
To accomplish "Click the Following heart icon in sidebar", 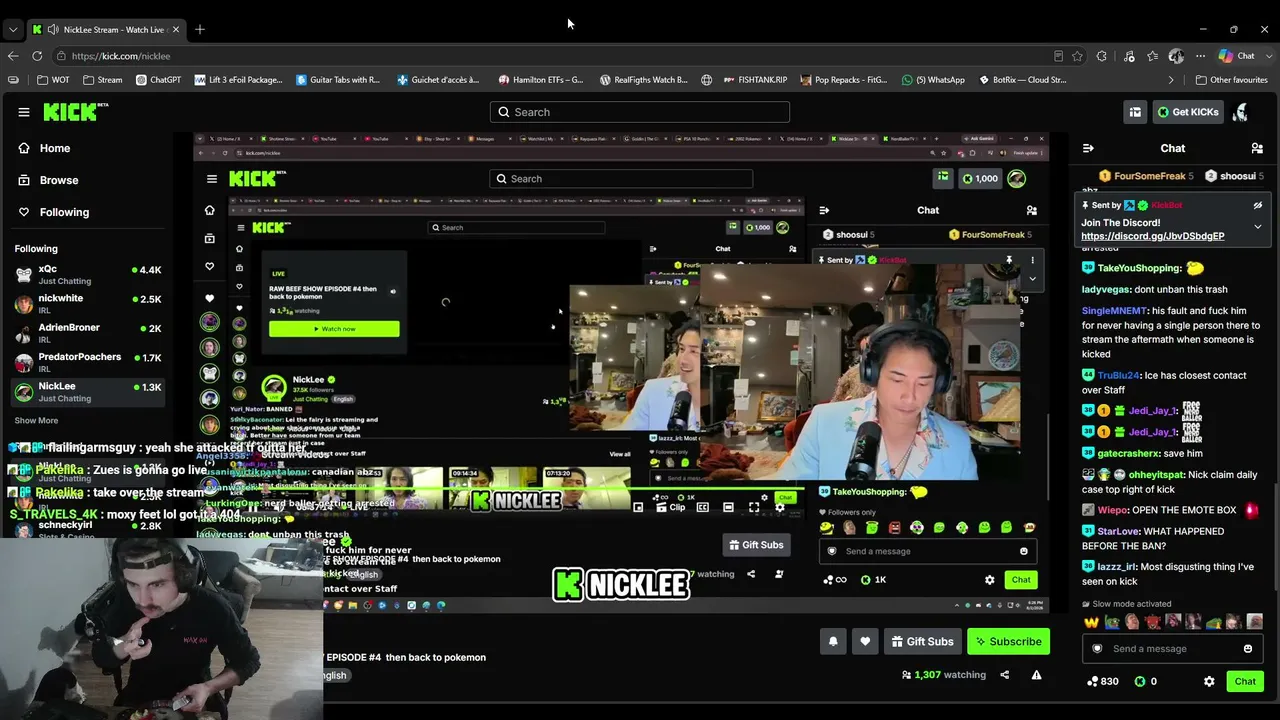I will (24, 212).
